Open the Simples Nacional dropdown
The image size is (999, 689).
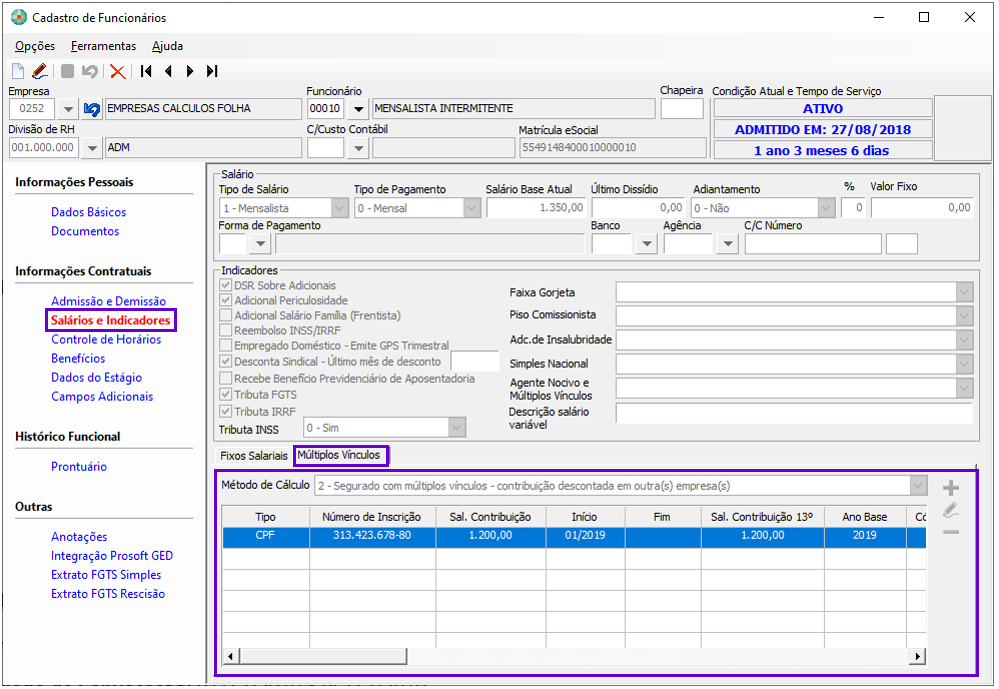click(965, 364)
